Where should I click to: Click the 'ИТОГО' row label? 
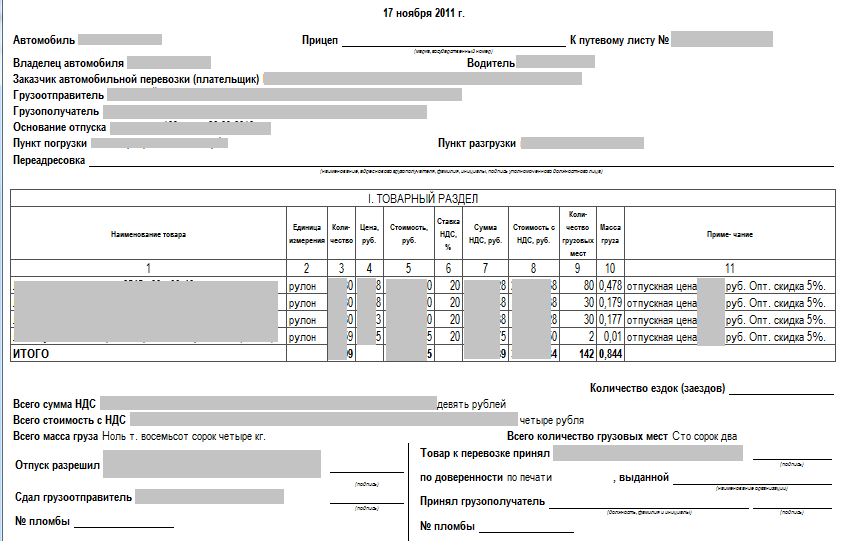(x=31, y=354)
